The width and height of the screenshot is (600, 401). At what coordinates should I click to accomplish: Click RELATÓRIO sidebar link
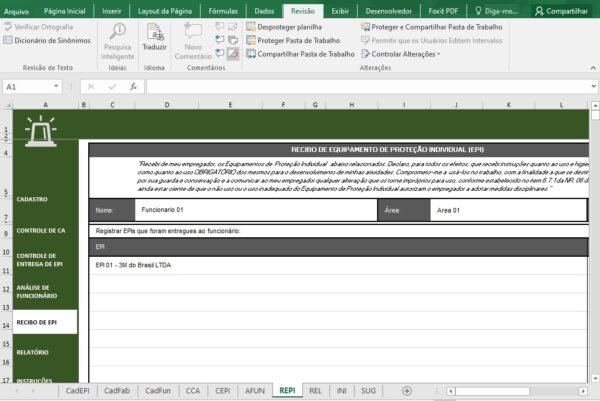coord(33,352)
